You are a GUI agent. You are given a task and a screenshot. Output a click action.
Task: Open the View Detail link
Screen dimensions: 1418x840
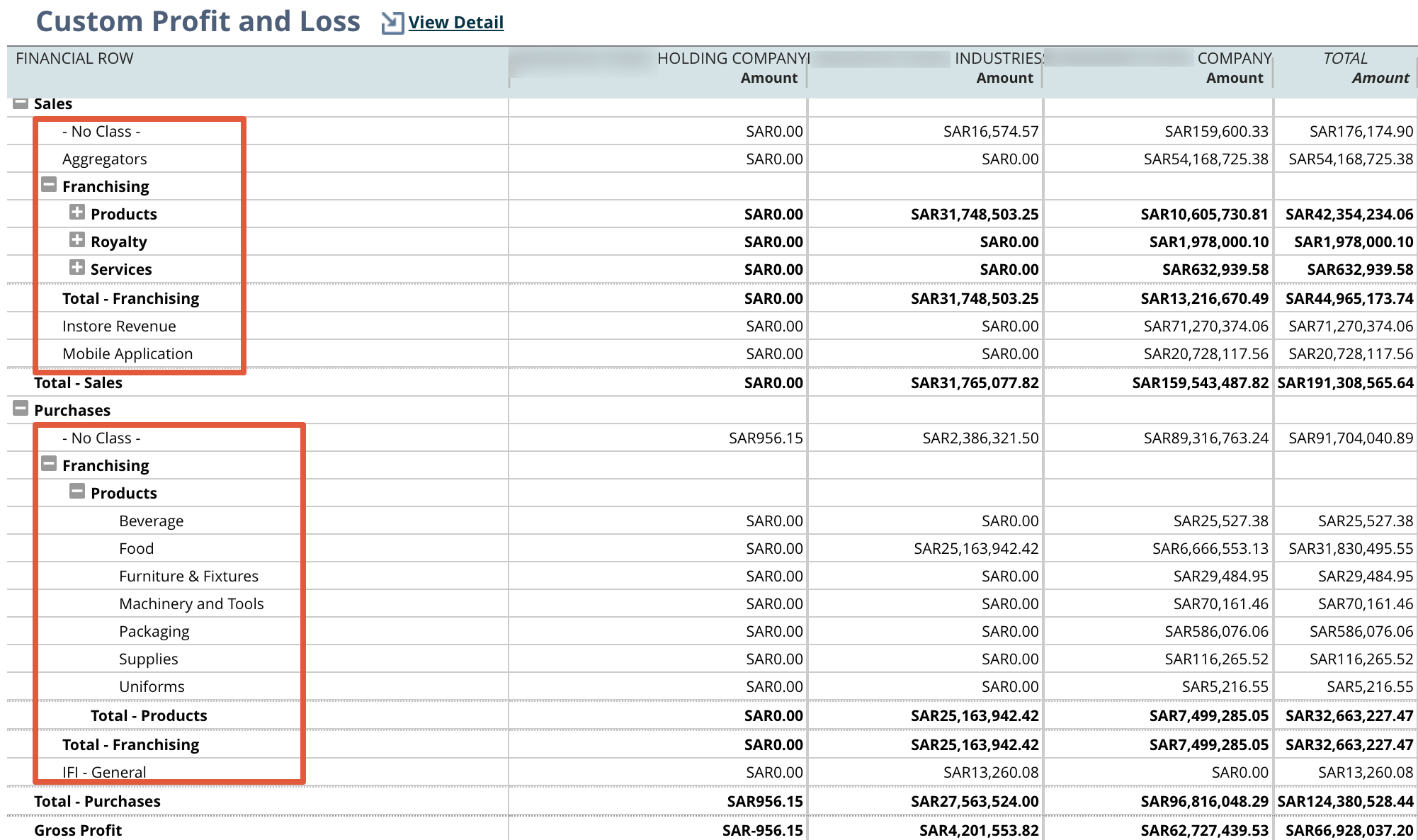[x=455, y=23]
